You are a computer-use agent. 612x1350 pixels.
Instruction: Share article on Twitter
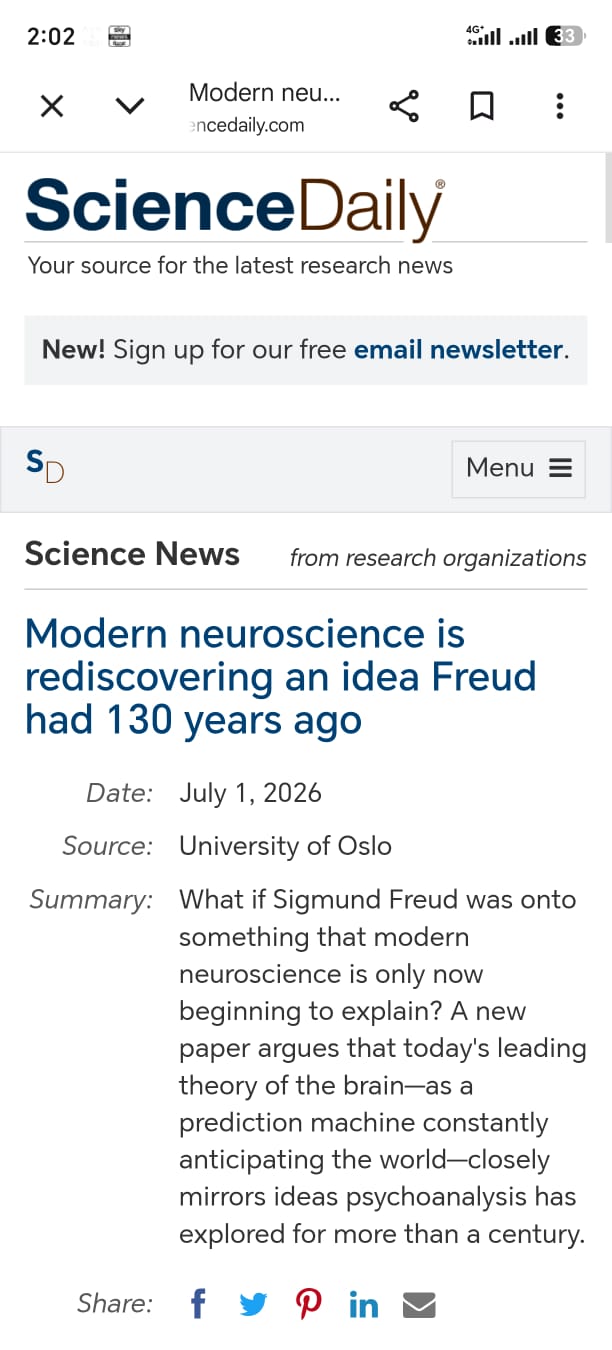pos(253,1305)
